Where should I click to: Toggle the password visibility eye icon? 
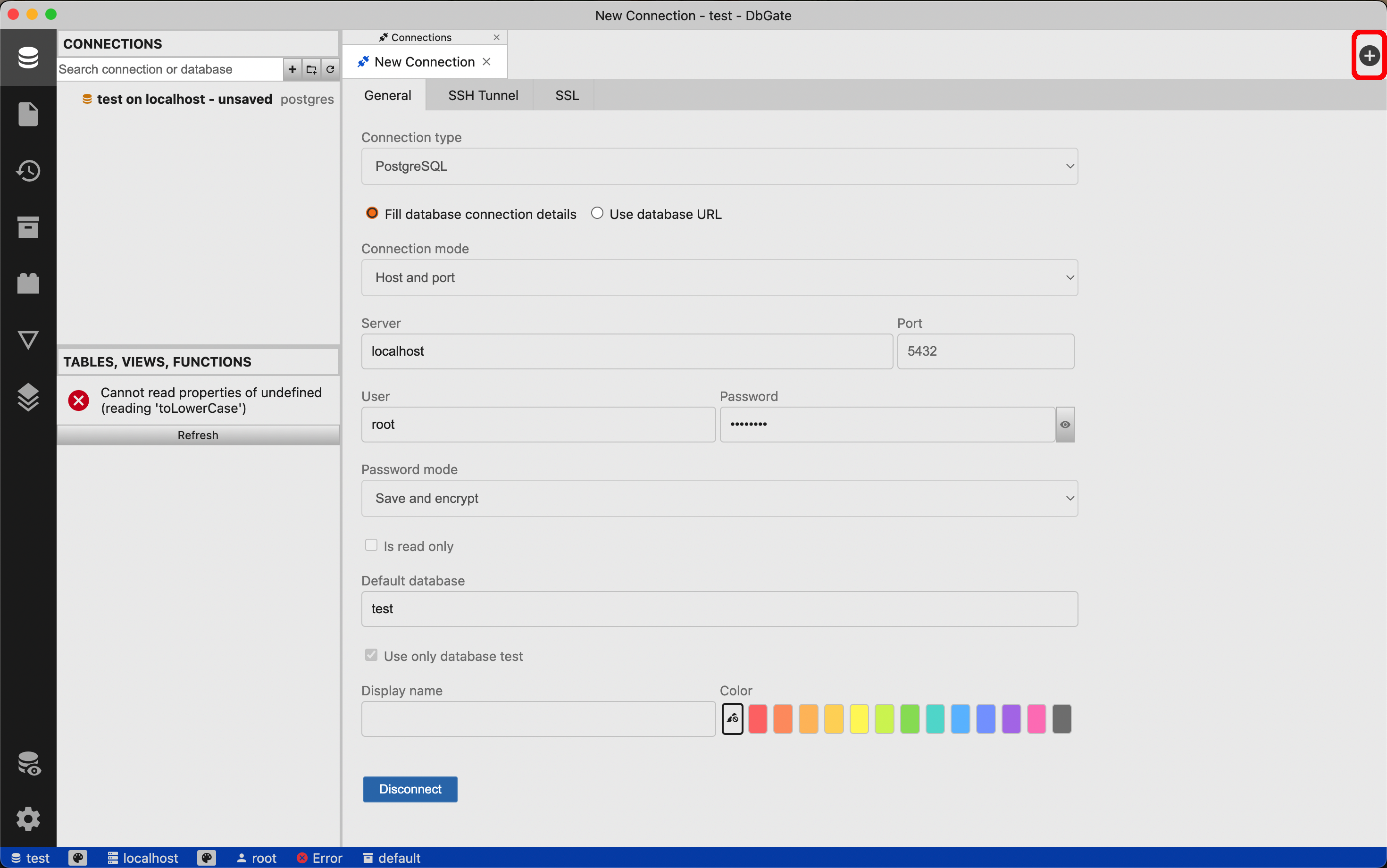[x=1065, y=424]
